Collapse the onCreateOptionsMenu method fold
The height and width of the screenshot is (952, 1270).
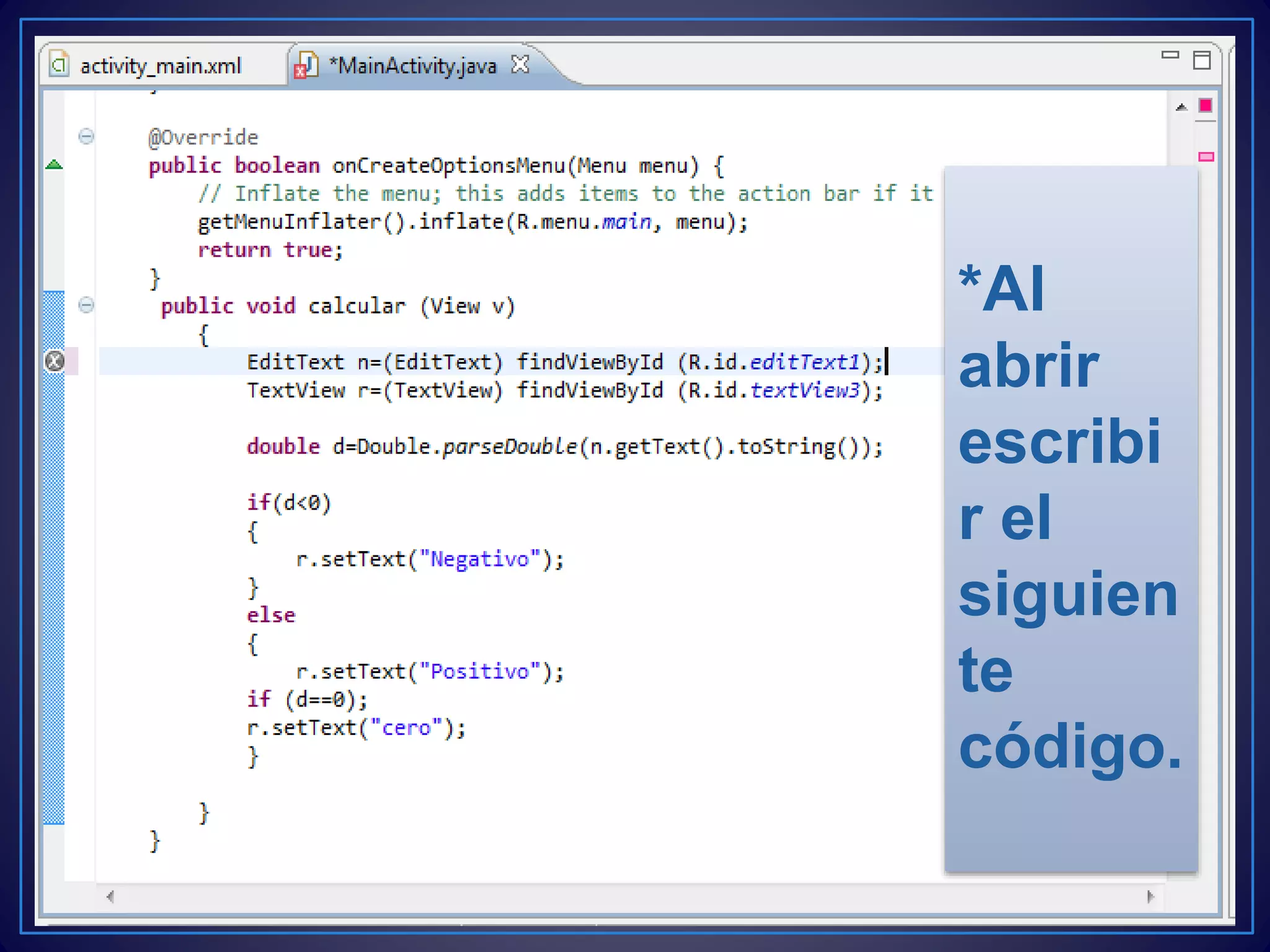point(86,136)
